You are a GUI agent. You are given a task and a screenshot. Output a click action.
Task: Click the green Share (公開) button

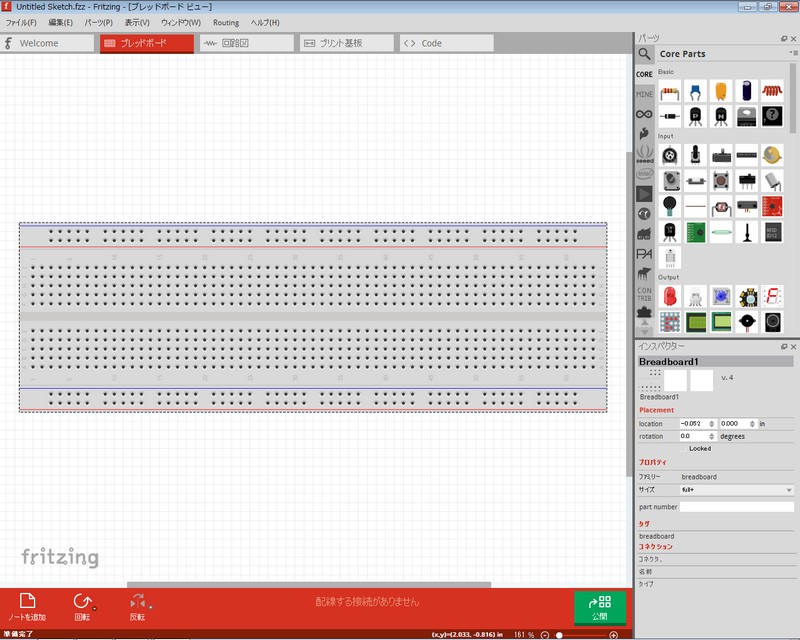click(600, 607)
